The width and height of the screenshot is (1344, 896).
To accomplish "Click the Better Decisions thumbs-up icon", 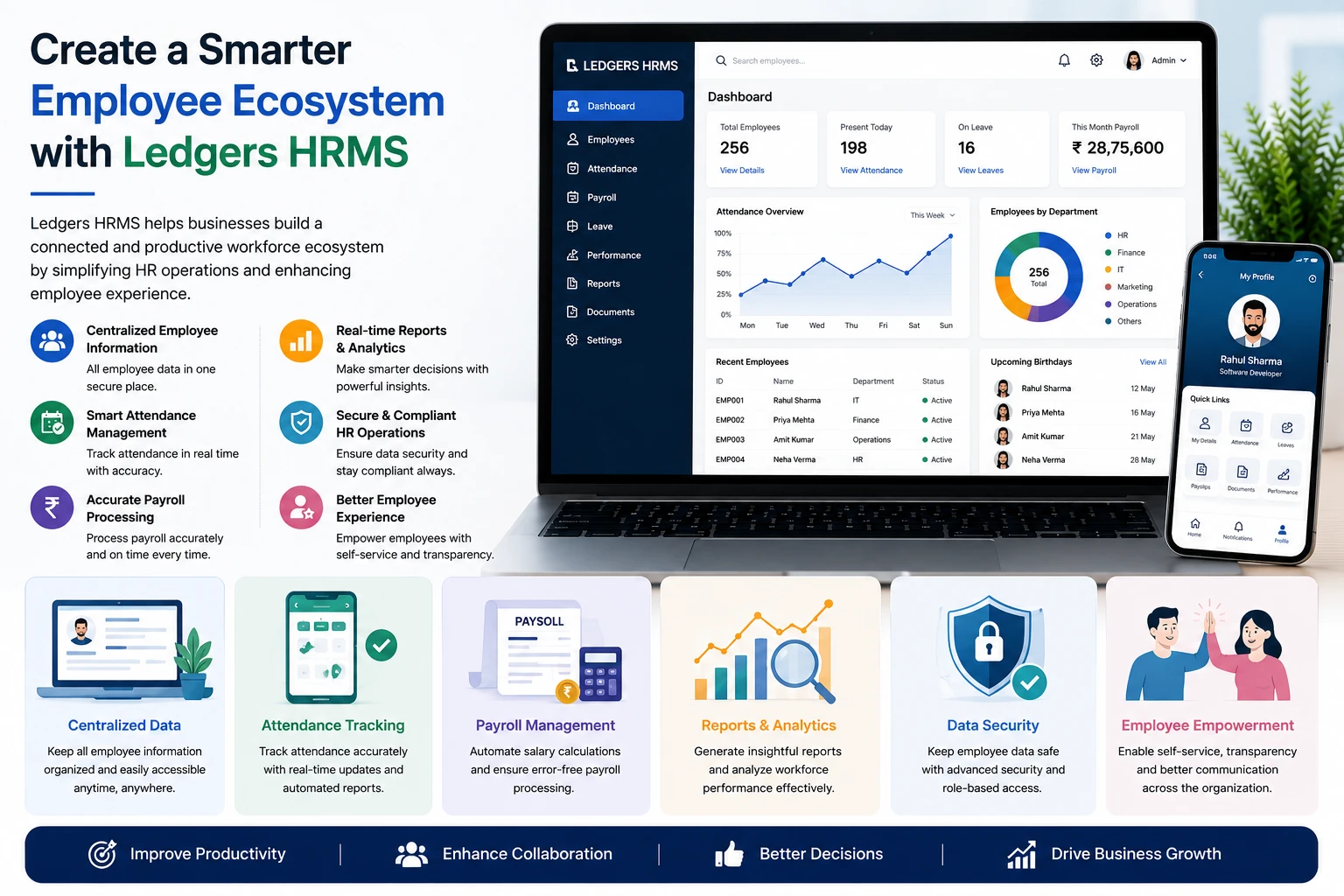I will pos(729,854).
